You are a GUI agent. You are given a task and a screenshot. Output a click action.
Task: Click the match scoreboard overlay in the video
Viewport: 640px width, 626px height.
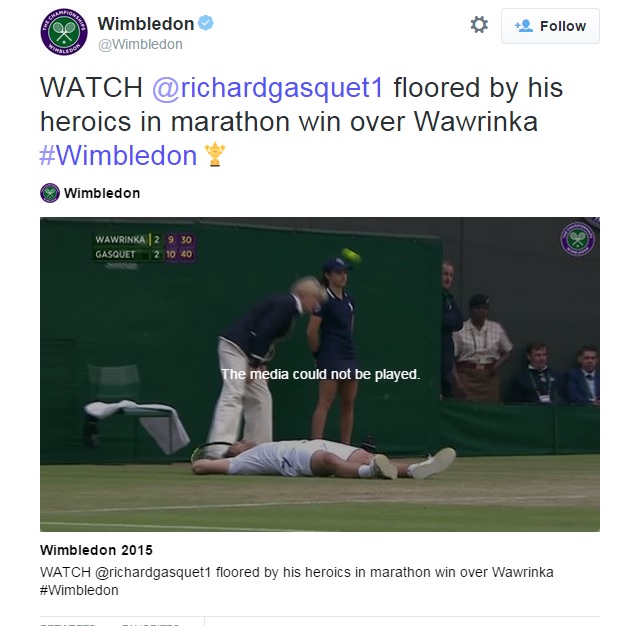click(144, 246)
